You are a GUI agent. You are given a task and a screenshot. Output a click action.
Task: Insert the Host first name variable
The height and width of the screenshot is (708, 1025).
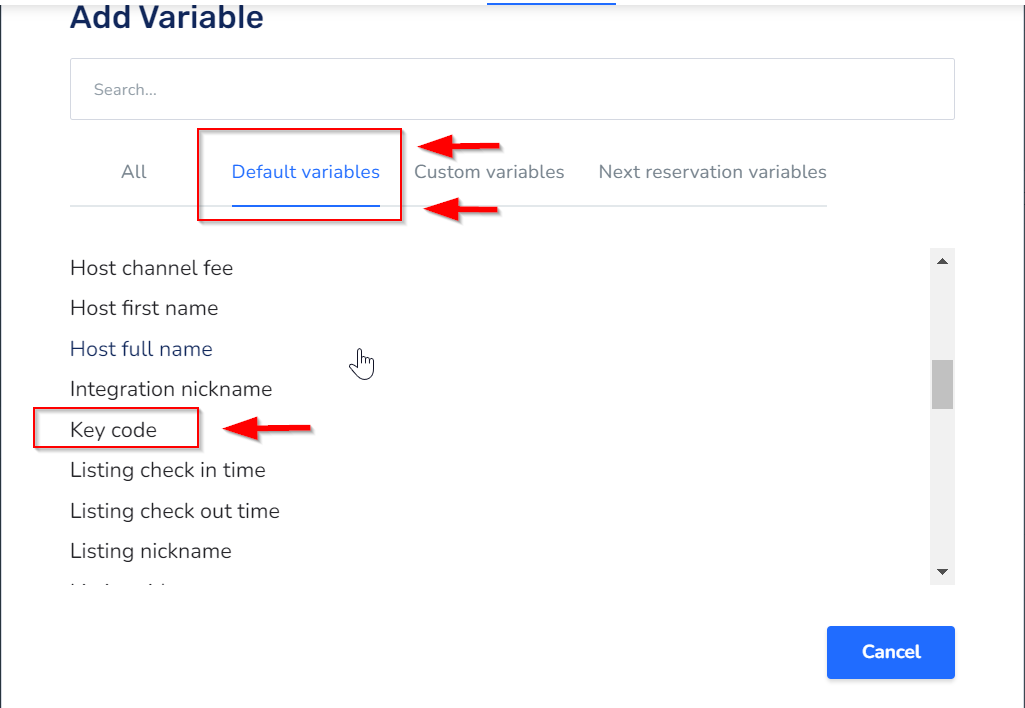click(144, 308)
